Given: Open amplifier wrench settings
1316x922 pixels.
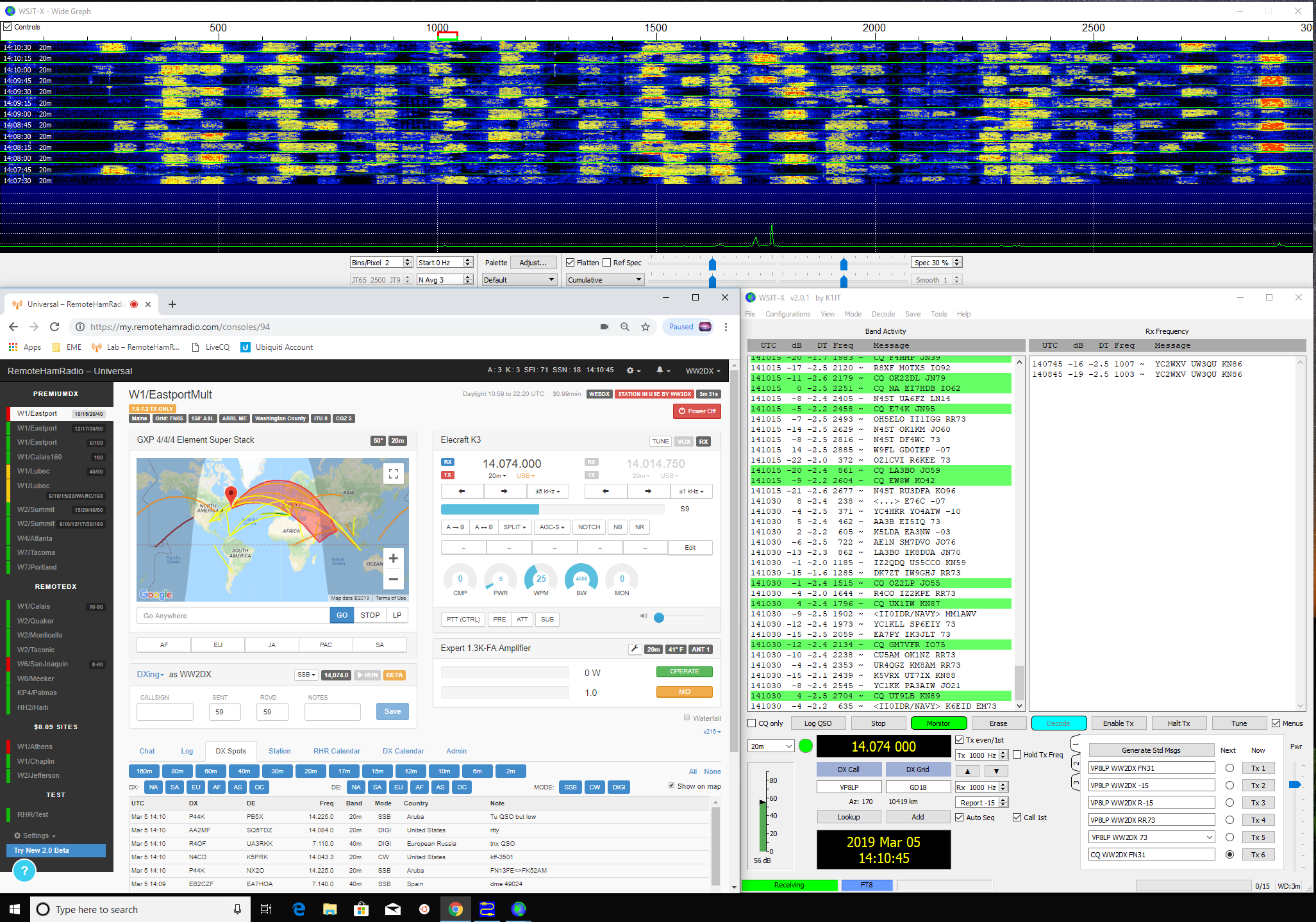Looking at the screenshot, I should 635,649.
